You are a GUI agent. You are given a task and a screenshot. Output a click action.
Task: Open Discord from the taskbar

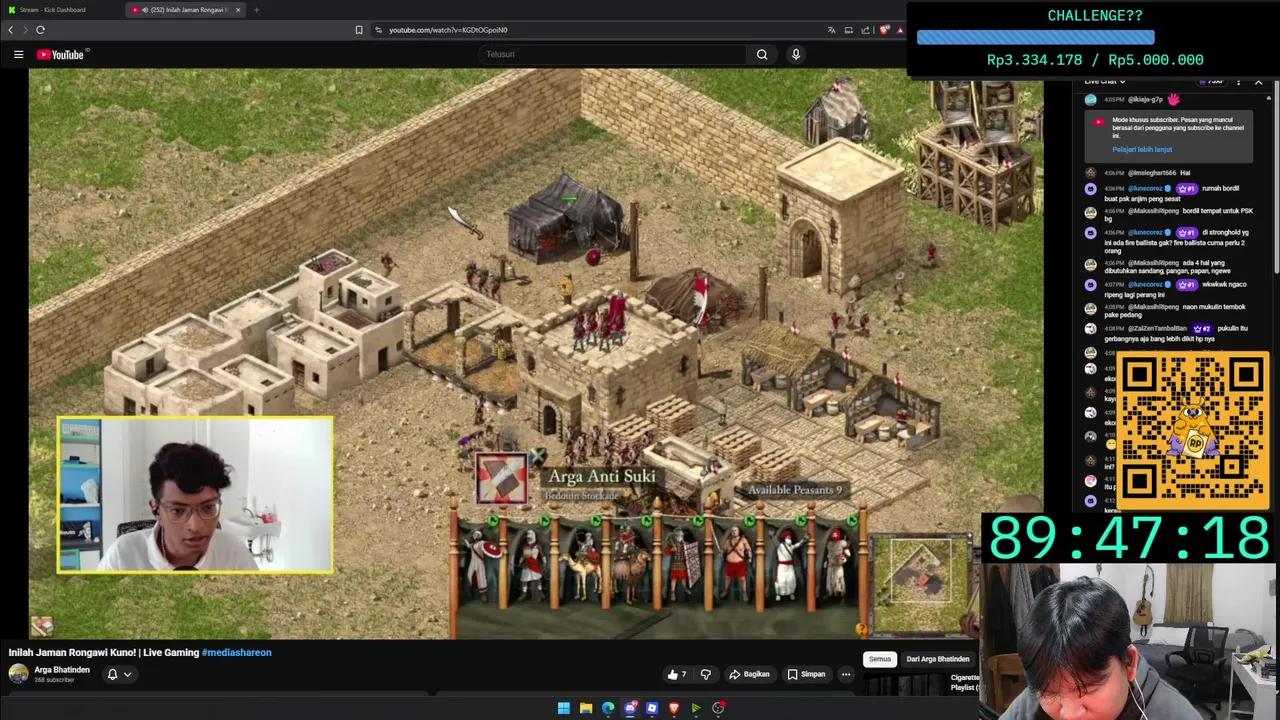pos(630,708)
